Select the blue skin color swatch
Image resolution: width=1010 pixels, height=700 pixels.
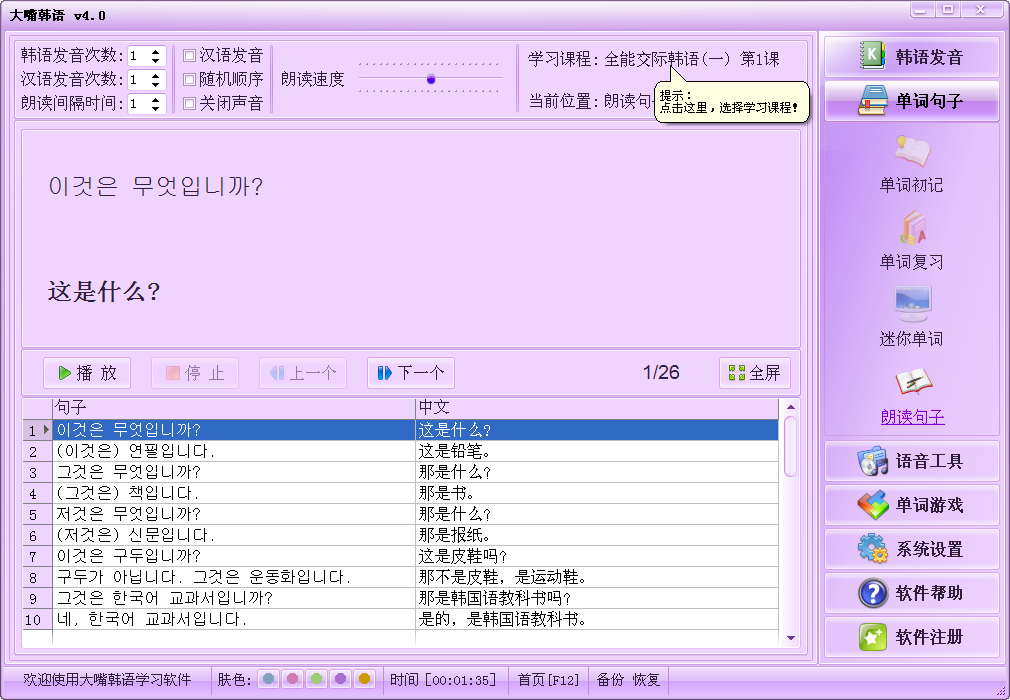tap(269, 679)
